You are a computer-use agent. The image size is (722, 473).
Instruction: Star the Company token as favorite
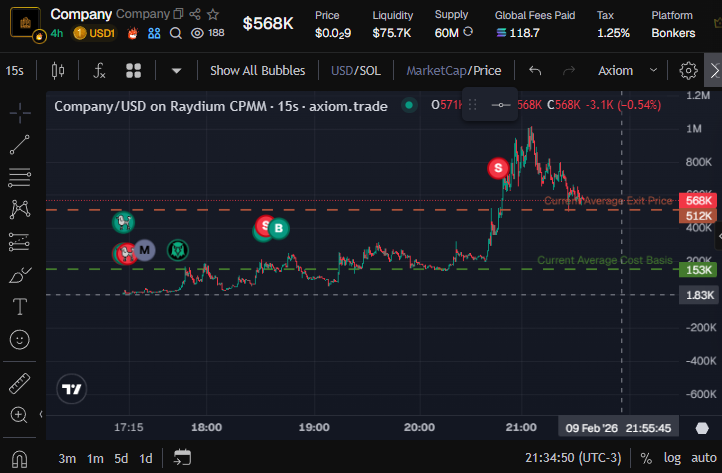[x=213, y=14]
